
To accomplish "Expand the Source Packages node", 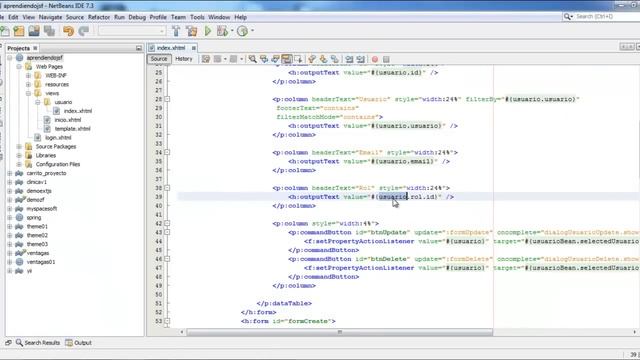I will pos(19,147).
